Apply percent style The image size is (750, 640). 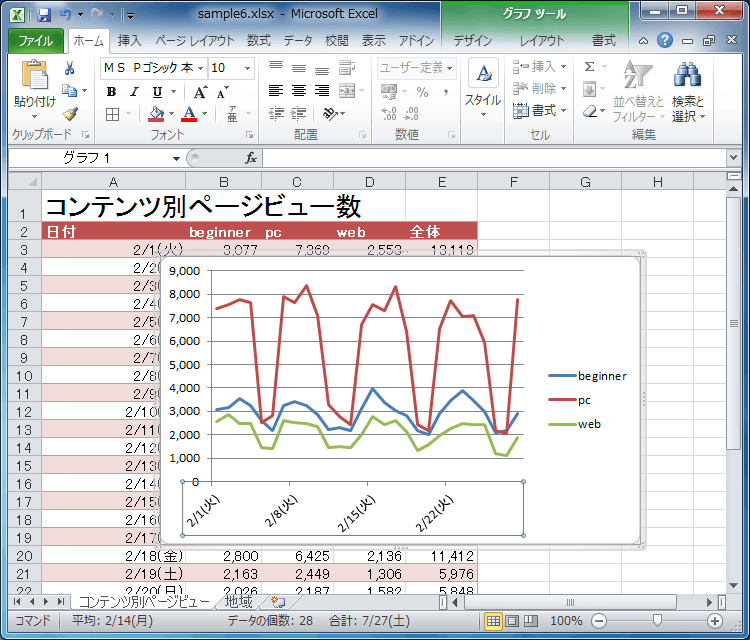pos(422,91)
